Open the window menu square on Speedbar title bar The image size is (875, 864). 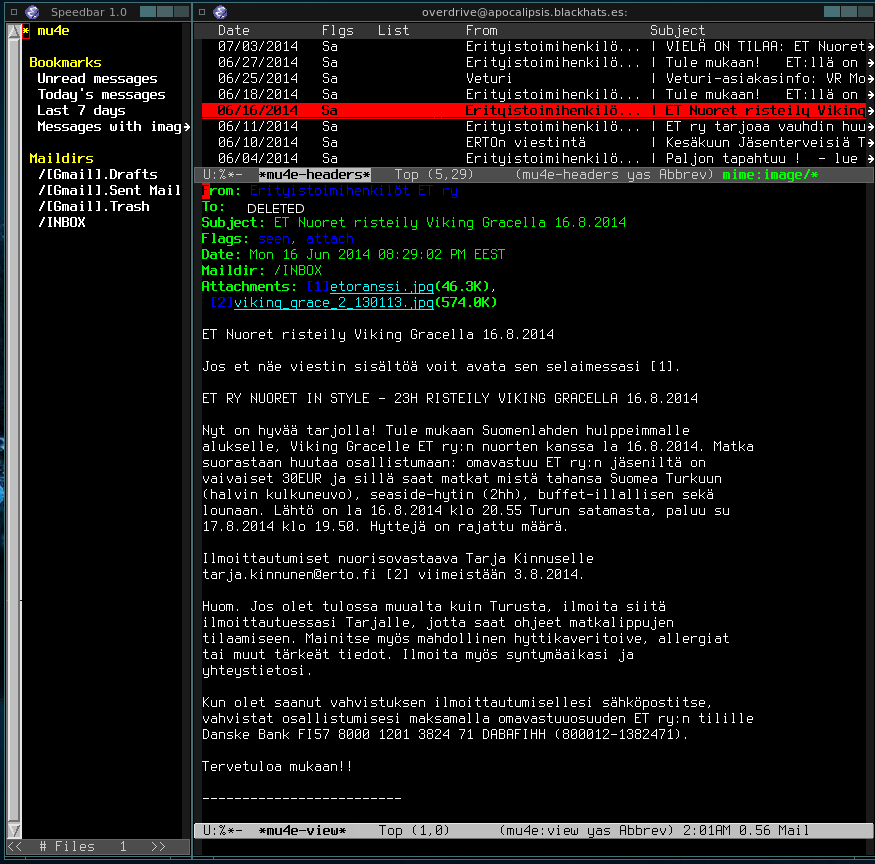[14, 12]
